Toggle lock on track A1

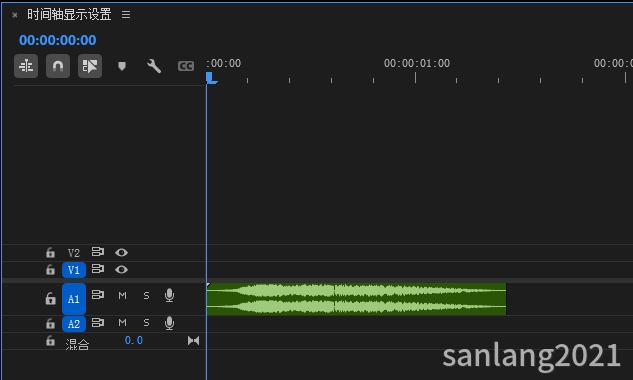50,298
